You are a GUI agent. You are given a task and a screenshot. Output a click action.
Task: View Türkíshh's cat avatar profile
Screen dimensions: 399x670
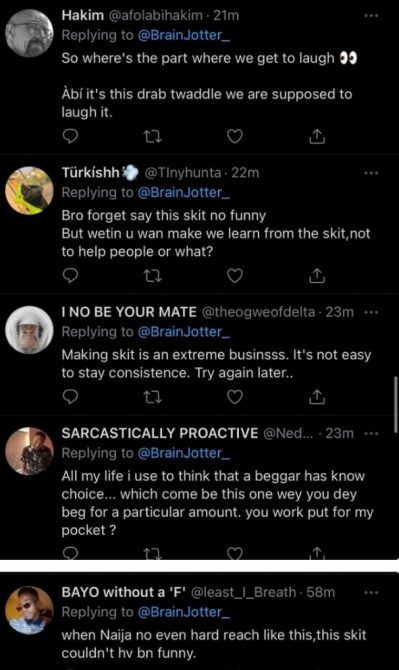(29, 191)
